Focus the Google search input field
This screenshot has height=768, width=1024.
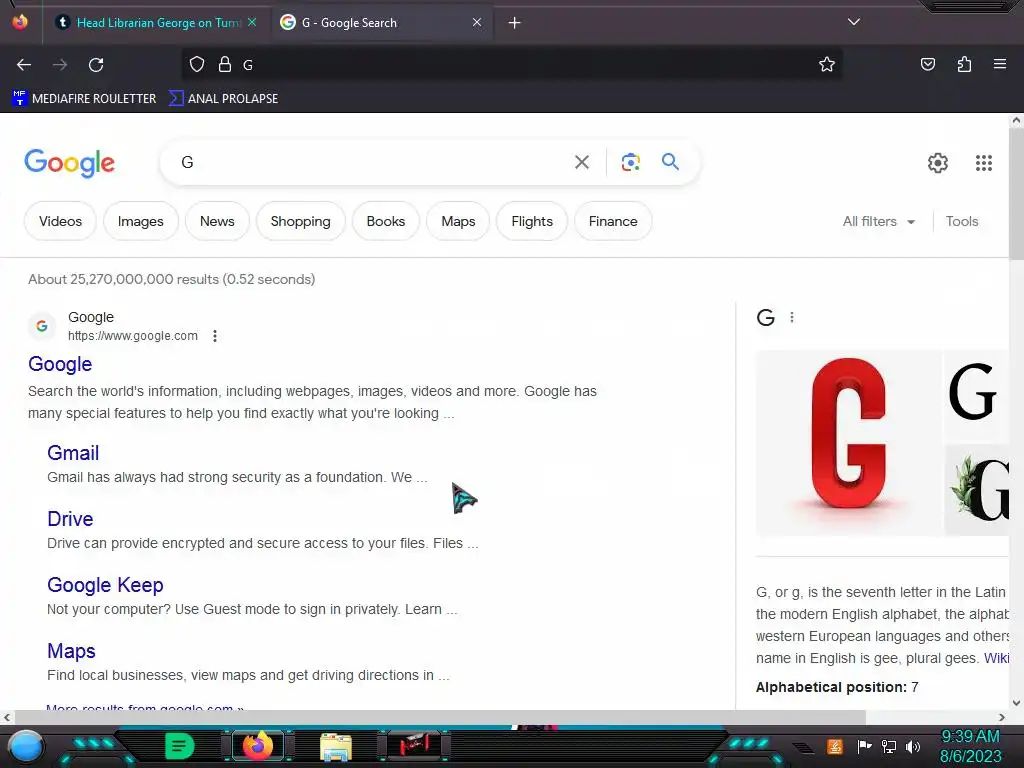coord(372,162)
